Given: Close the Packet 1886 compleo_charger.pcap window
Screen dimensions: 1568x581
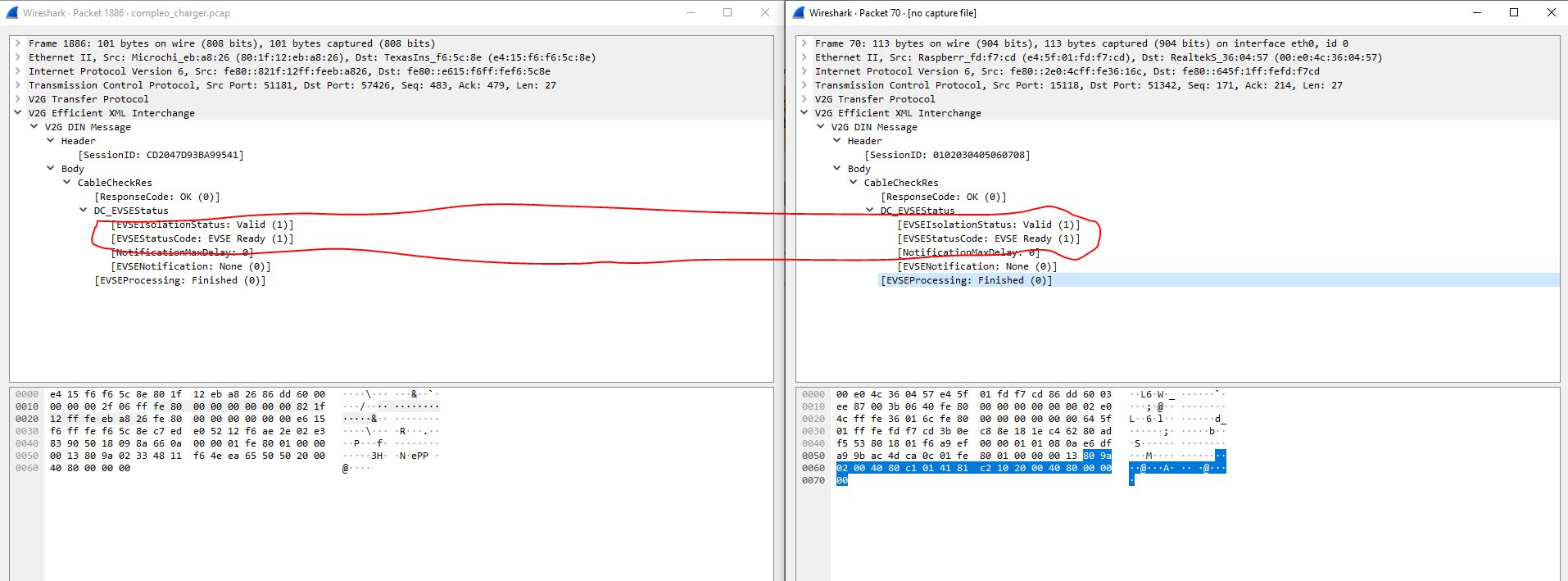Looking at the screenshot, I should (x=764, y=12).
